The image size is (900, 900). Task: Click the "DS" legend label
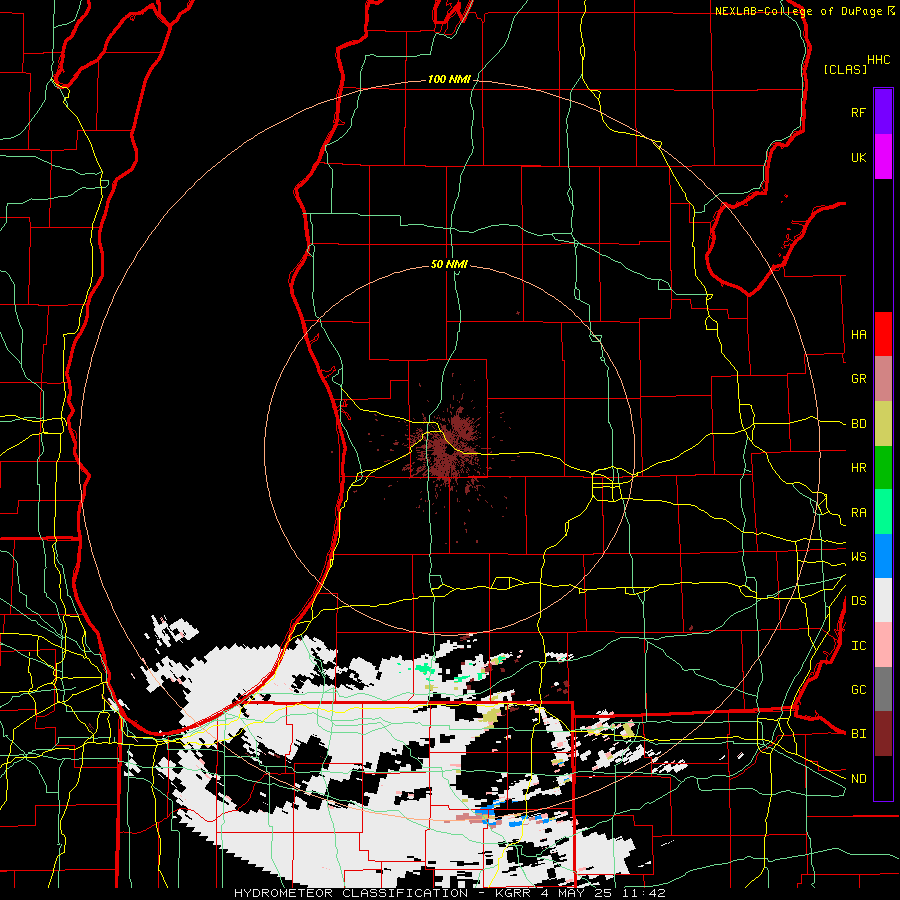[x=858, y=600]
